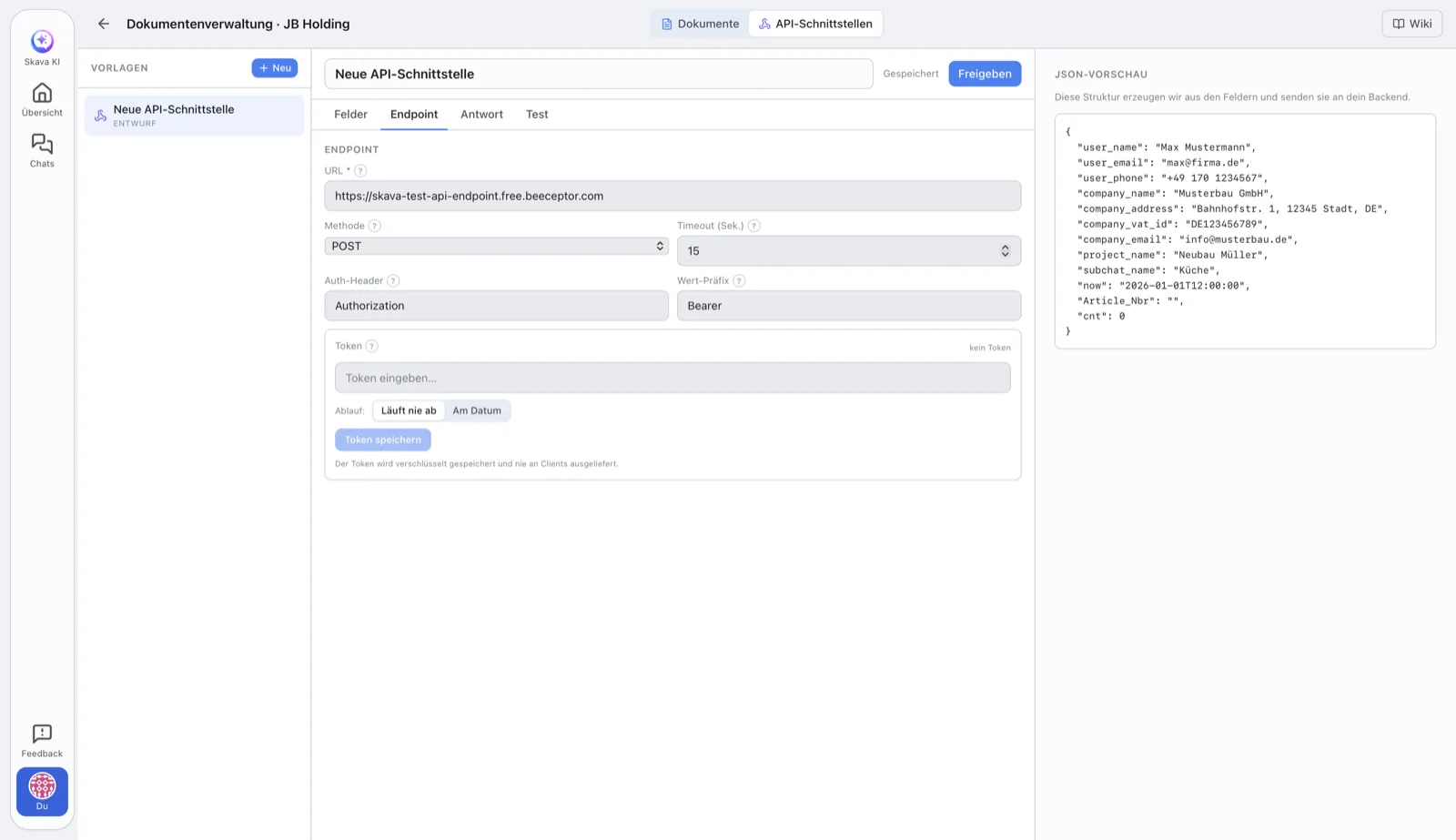This screenshot has height=840, width=1456.
Task: Go to the Übersicht home icon
Action: point(42,93)
